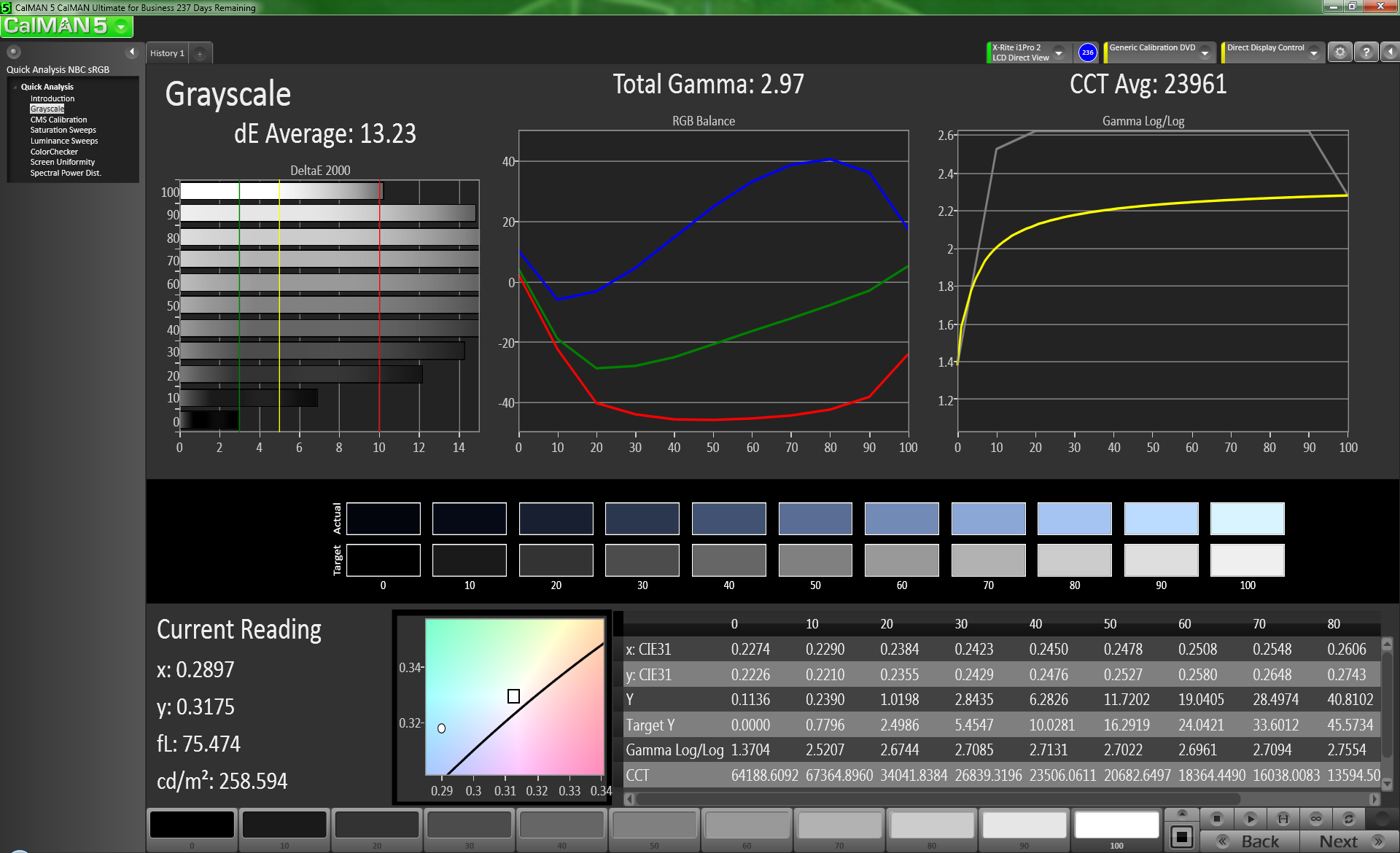Collapse right panel with the arrow icon
This screenshot has width=1400, height=853.
[1390, 52]
